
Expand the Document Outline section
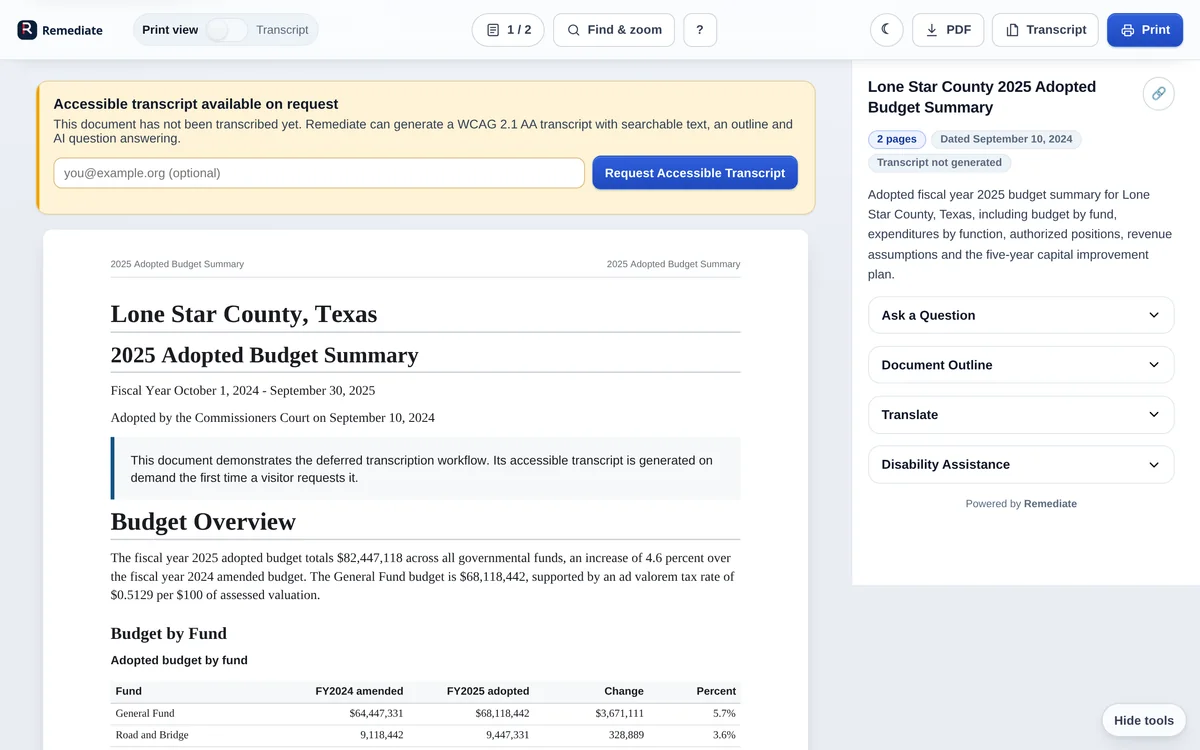point(1021,365)
